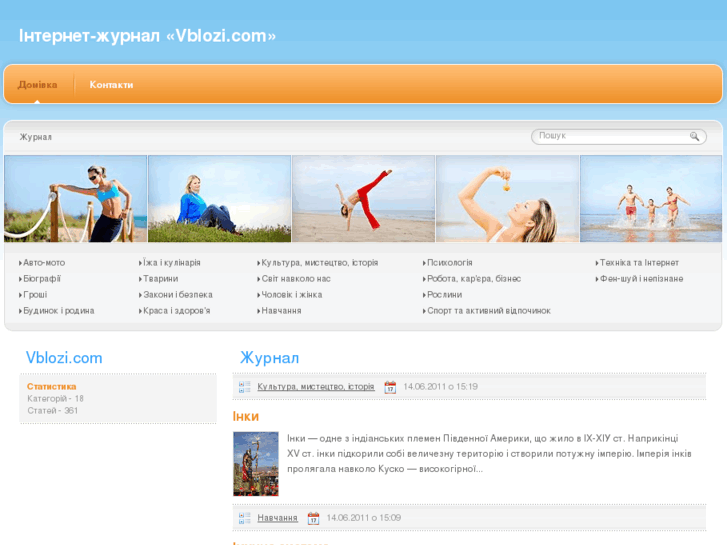This screenshot has height=545, width=727.
Task: Click the Інки article heading
Action: pyautogui.click(x=246, y=417)
